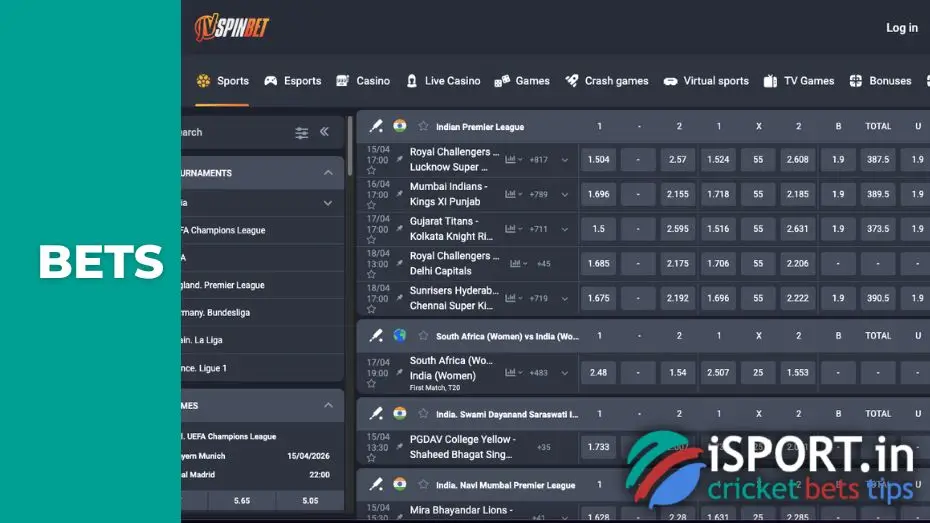Select France Ligue 1 tournament

(263, 368)
